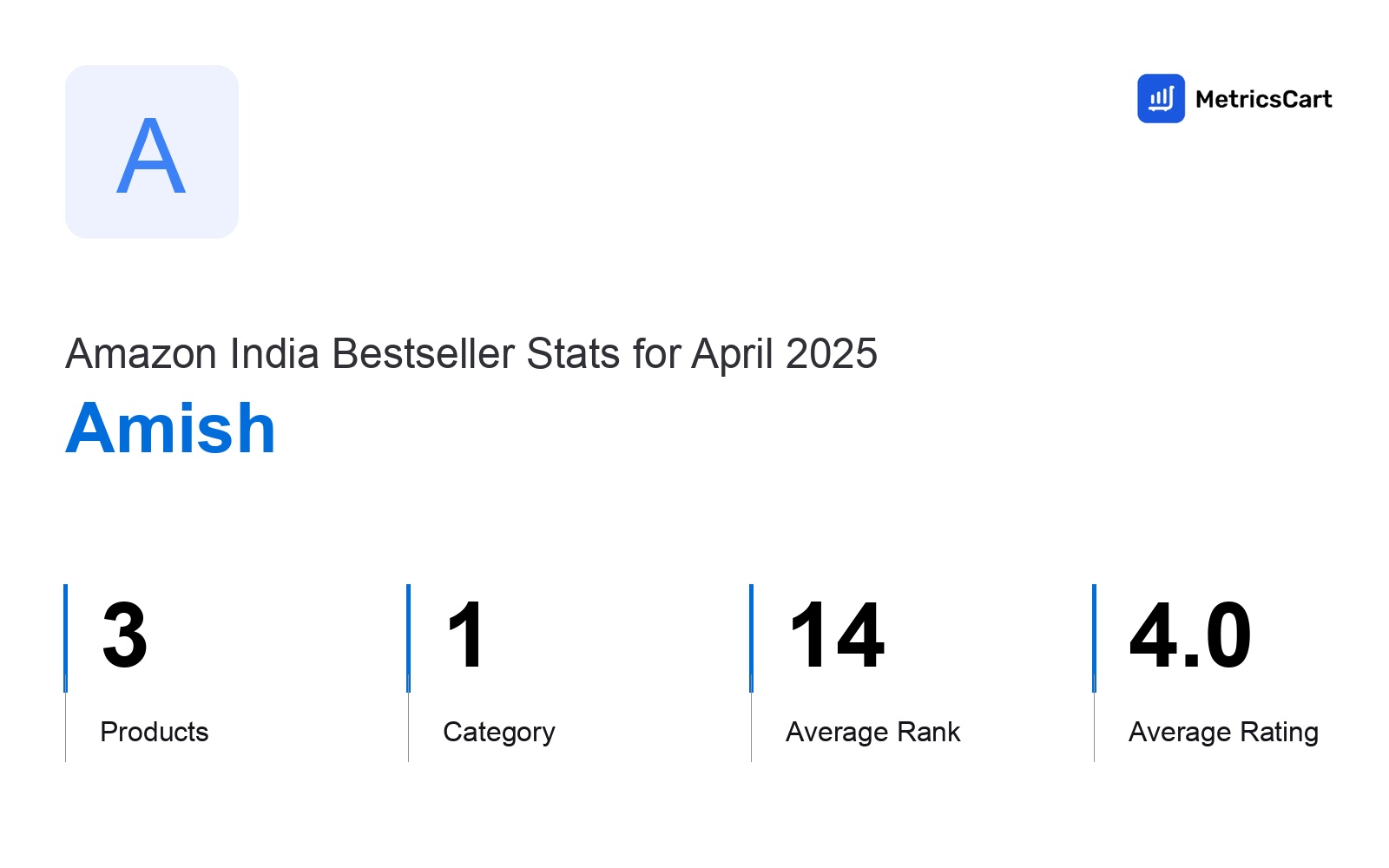The width and height of the screenshot is (1389, 868).
Task: Click the Average Rating label
Action: [x=1223, y=732]
